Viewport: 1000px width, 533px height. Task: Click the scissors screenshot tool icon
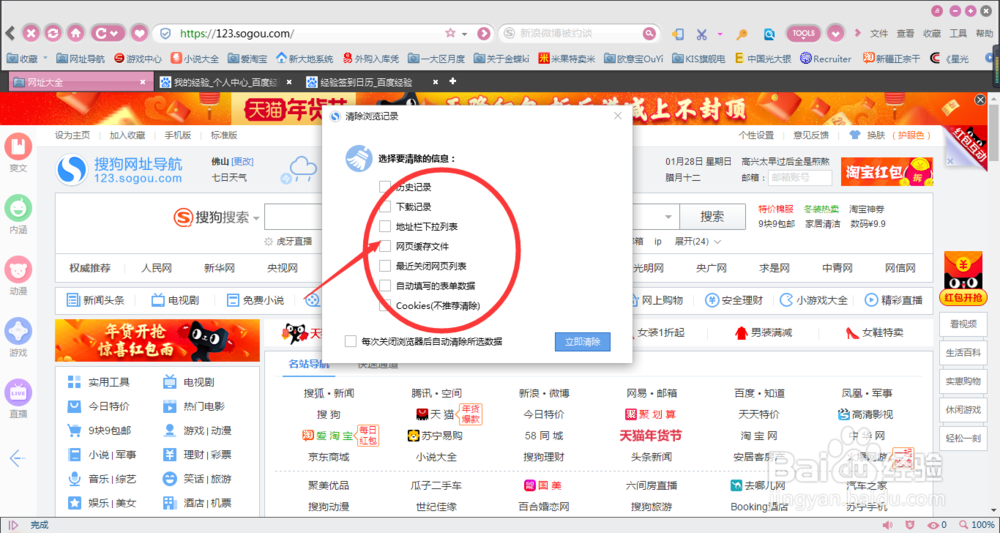[x=702, y=34]
